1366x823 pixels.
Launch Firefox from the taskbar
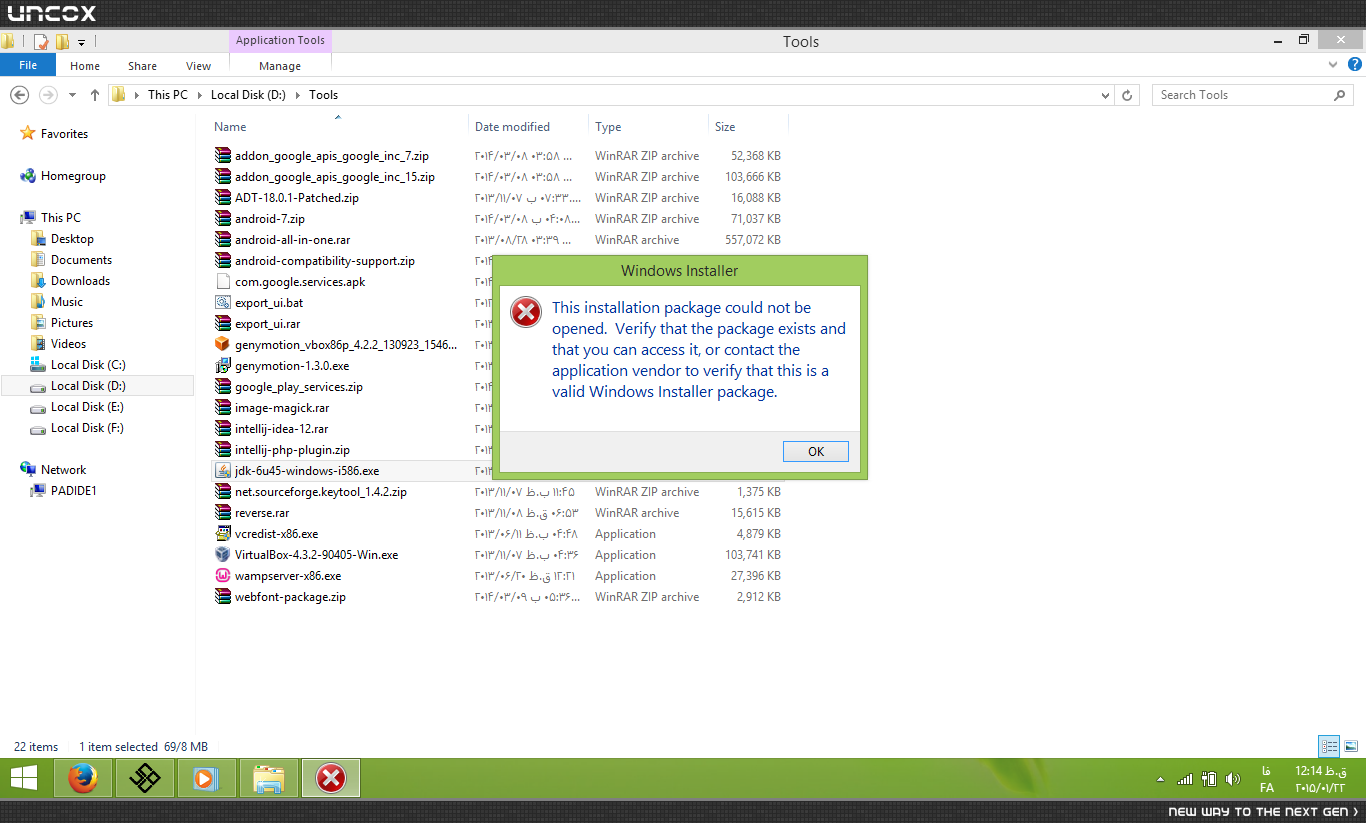(x=83, y=778)
